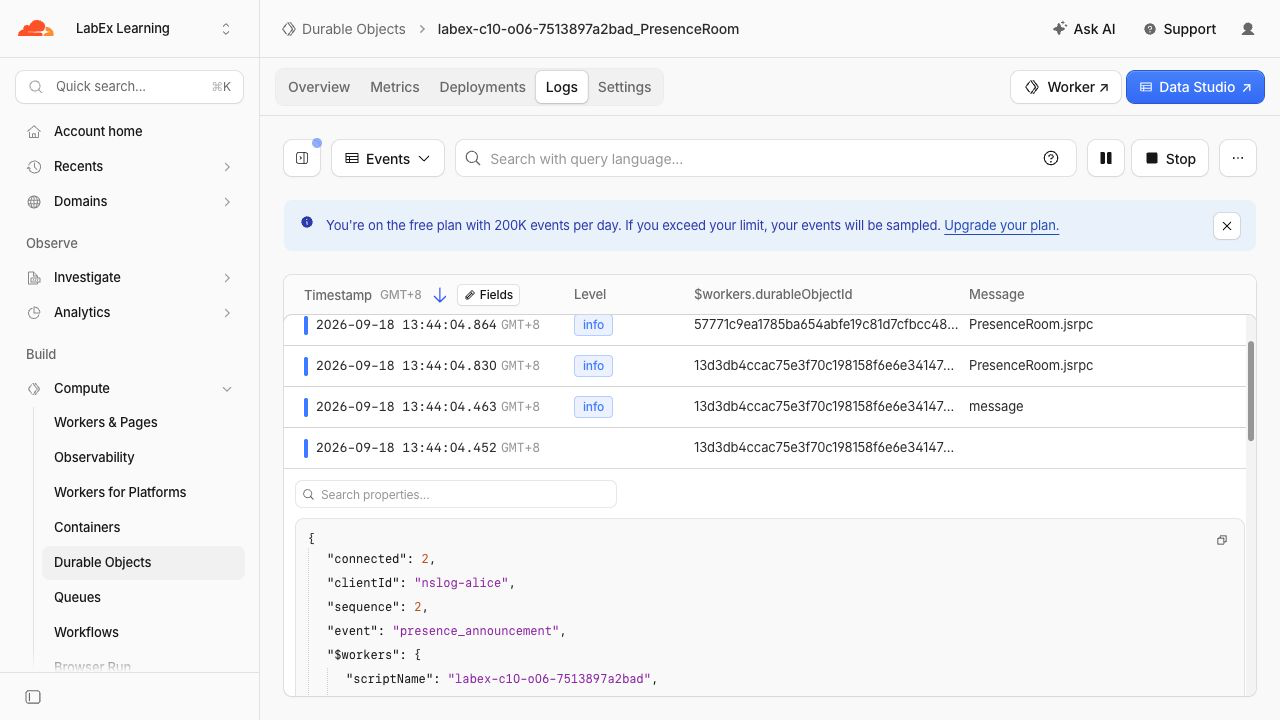Toggle the filters side panel icon

click(302, 158)
